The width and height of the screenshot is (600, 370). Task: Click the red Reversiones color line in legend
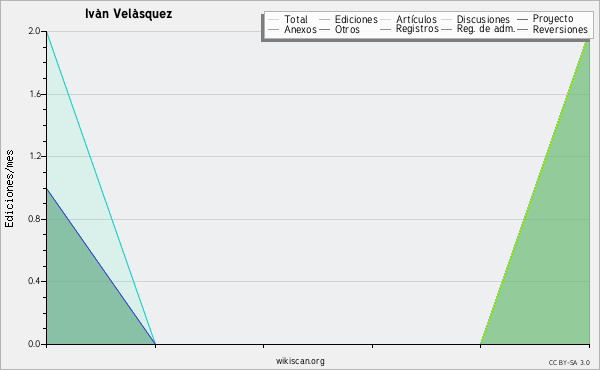click(x=522, y=30)
